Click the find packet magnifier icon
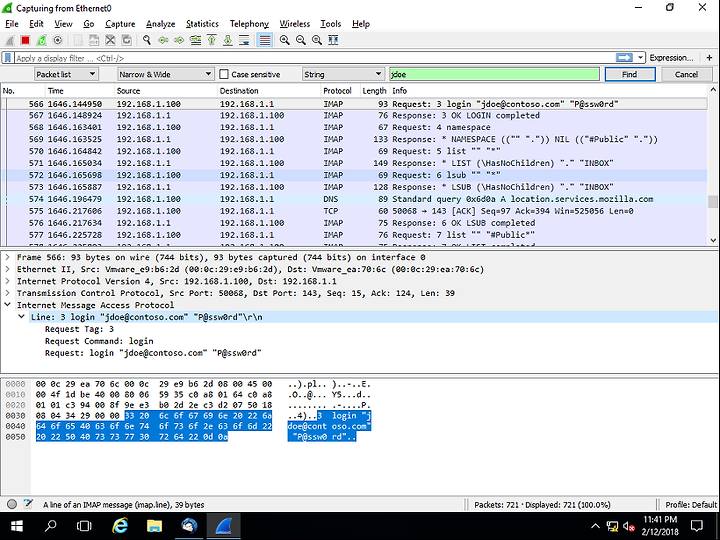 [x=146, y=40]
